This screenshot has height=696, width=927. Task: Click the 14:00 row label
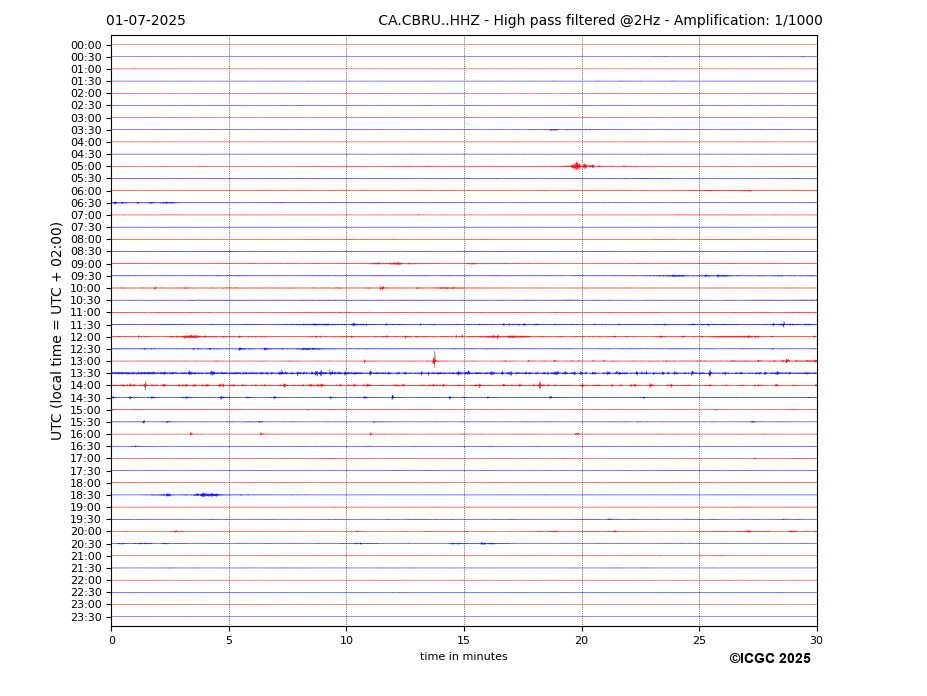(x=86, y=386)
